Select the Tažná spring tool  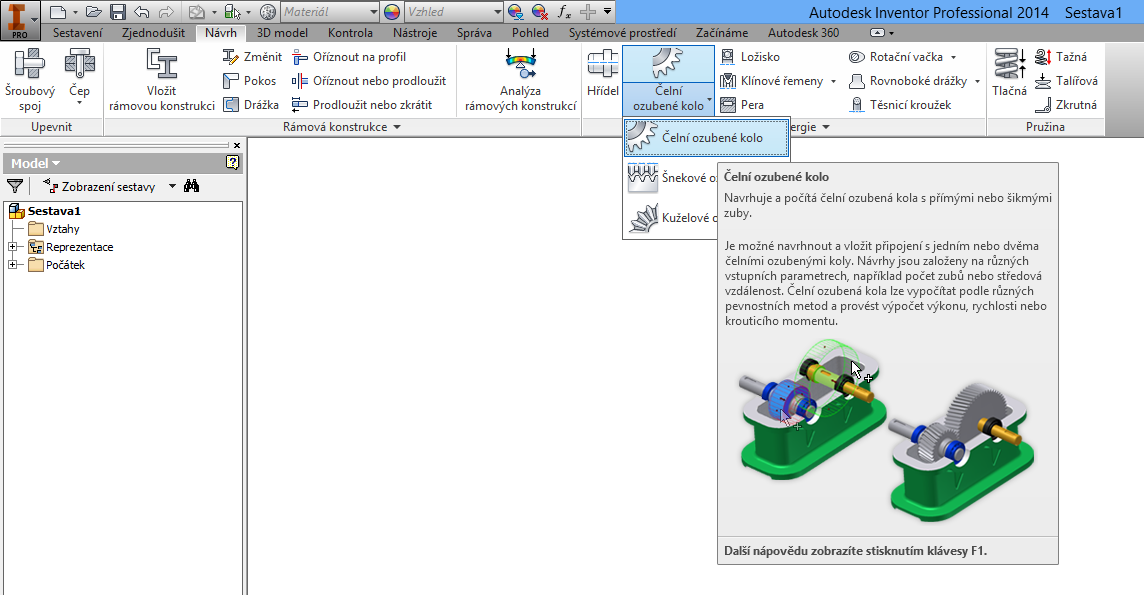1062,57
